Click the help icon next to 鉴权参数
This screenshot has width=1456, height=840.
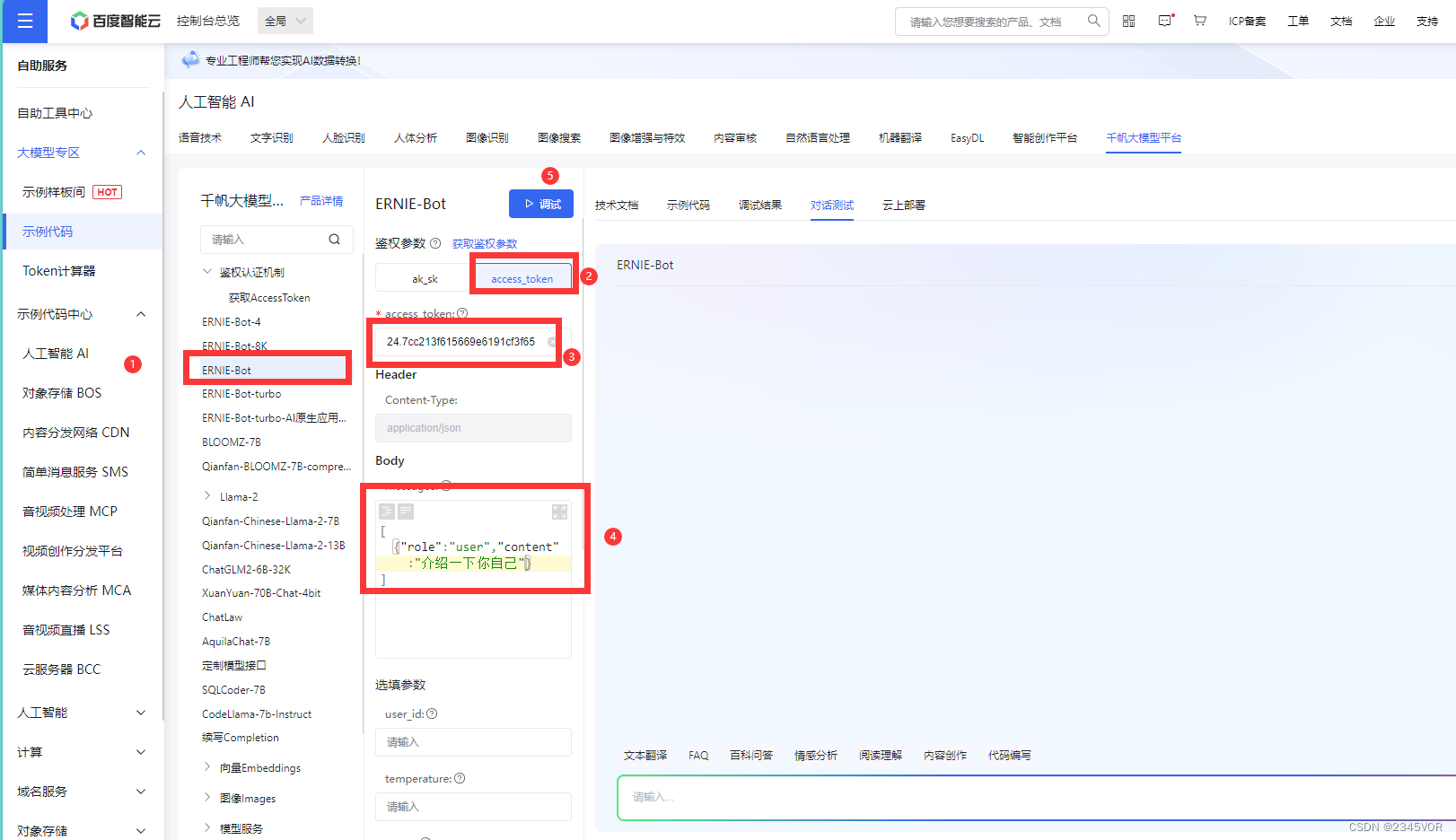coord(435,243)
